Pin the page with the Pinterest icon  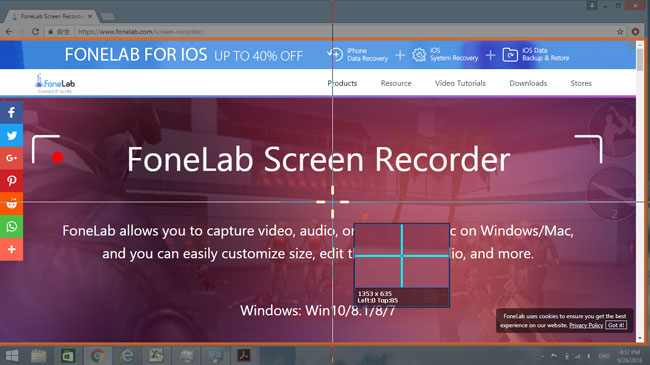(11, 181)
